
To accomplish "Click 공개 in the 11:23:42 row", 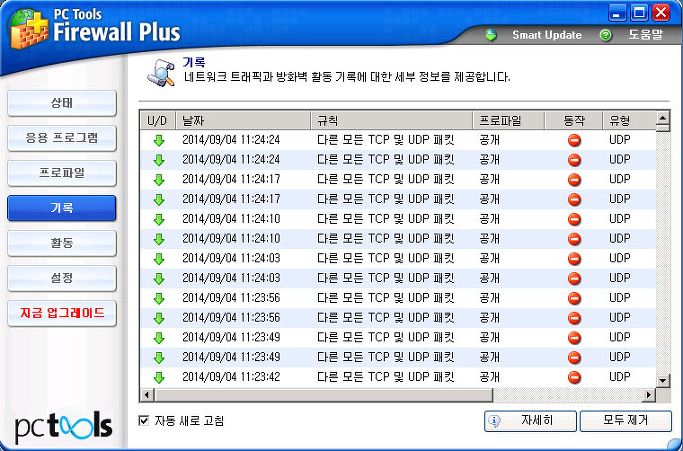I will (490, 377).
